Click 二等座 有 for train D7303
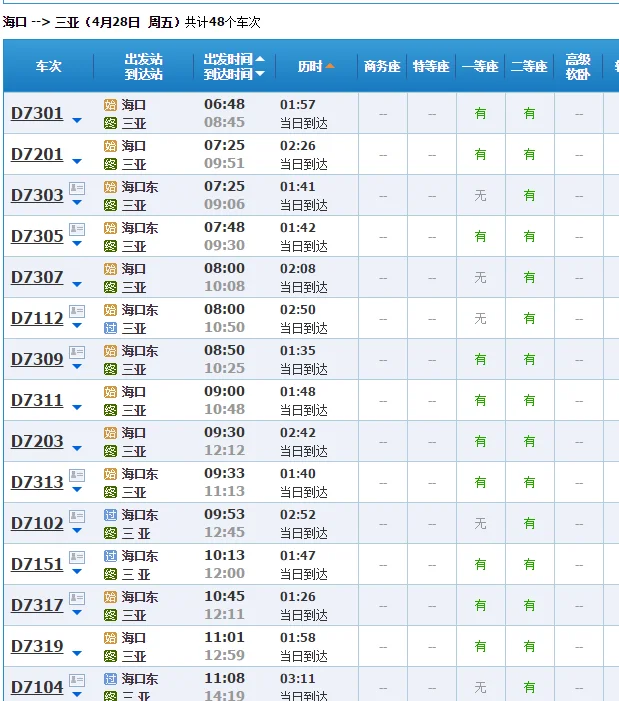This screenshot has width=619, height=701. pyautogui.click(x=530, y=195)
